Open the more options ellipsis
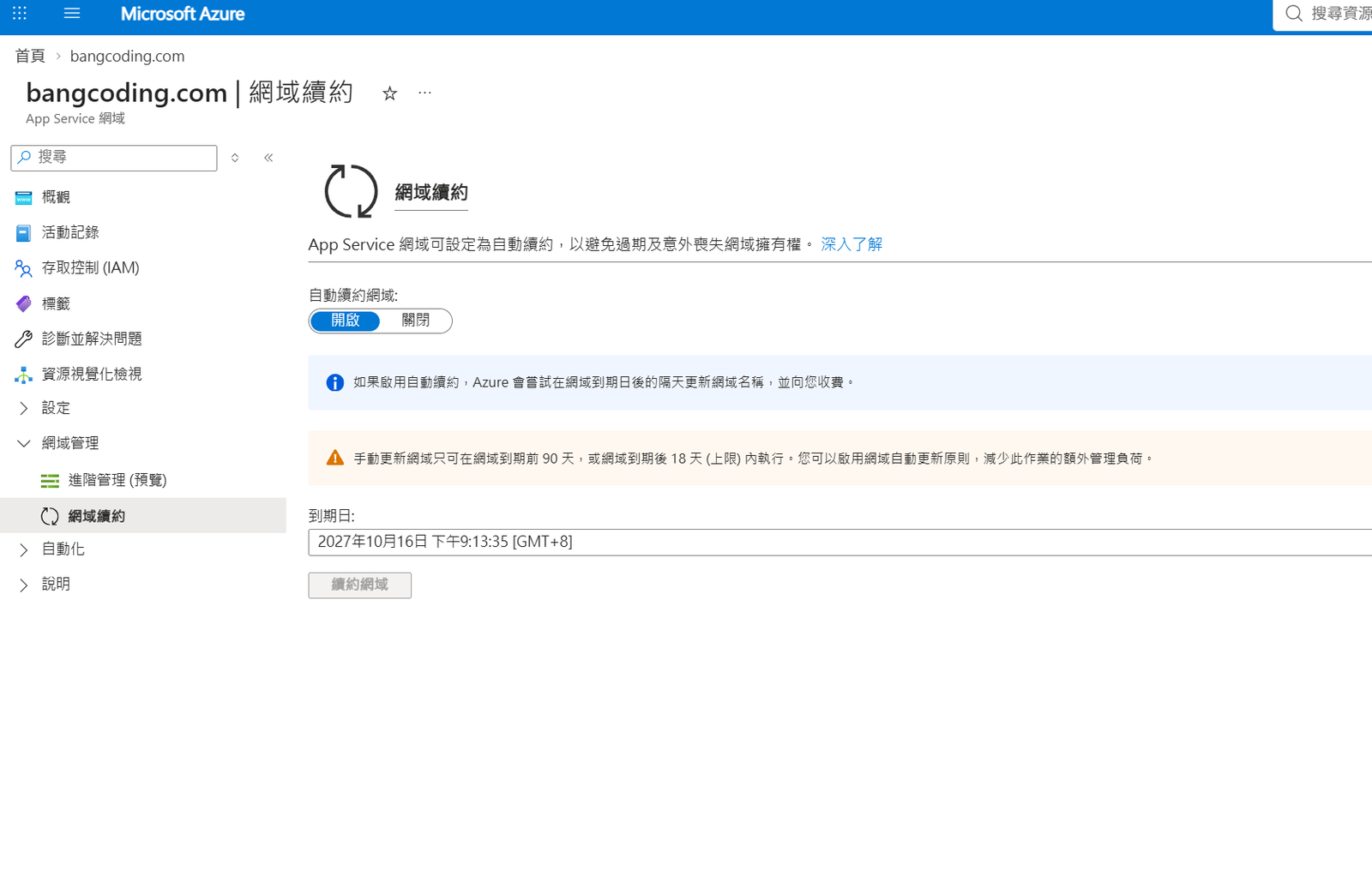Image resolution: width=1372 pixels, height=870 pixels. click(424, 93)
